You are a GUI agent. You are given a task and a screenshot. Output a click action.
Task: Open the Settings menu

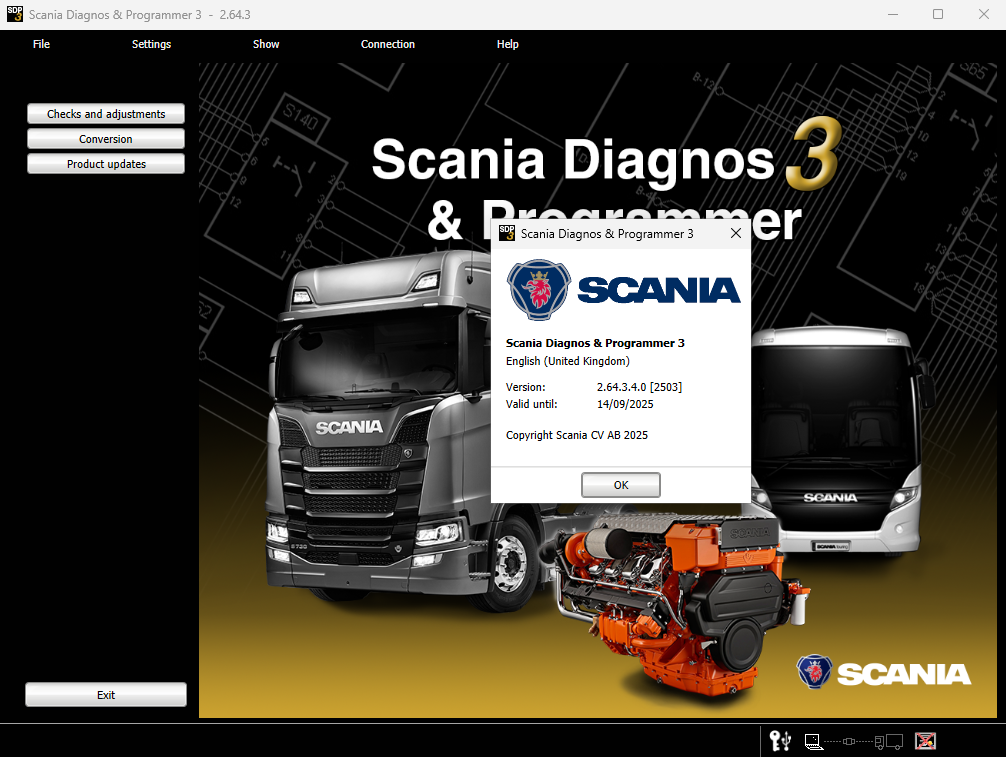151,44
